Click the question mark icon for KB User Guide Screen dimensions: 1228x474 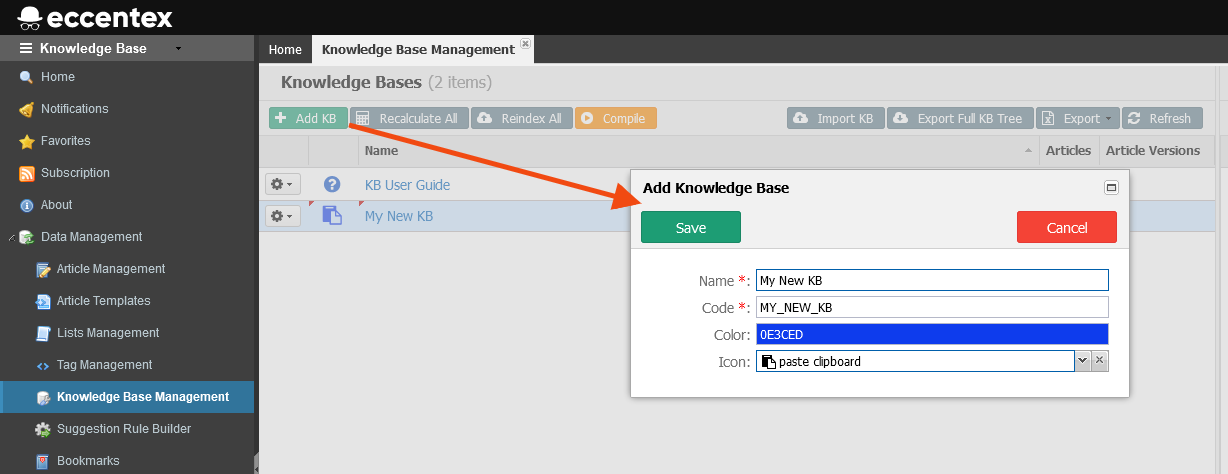[332, 185]
